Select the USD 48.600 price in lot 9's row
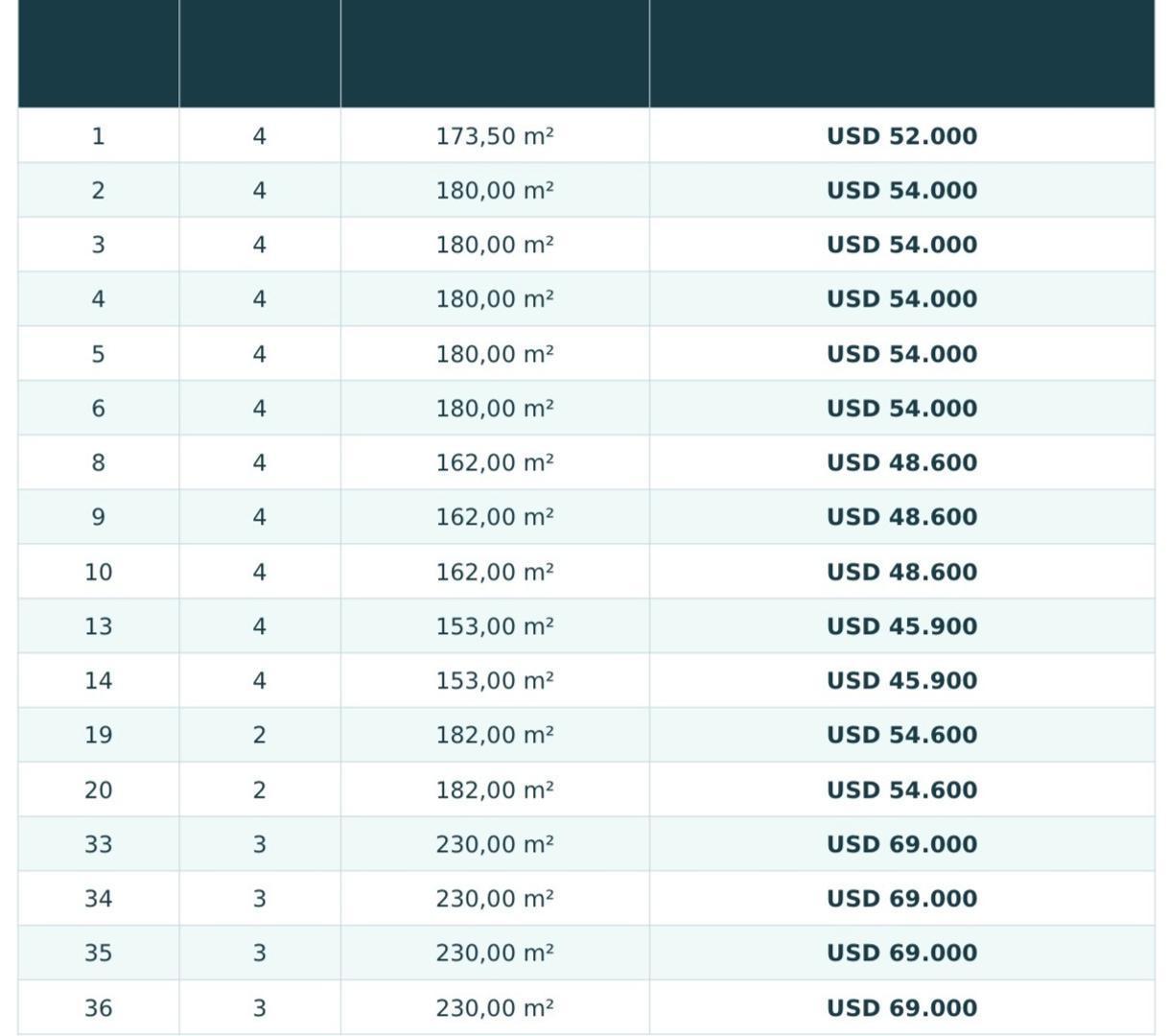Screen dimensions: 1168x1036 [901, 517]
